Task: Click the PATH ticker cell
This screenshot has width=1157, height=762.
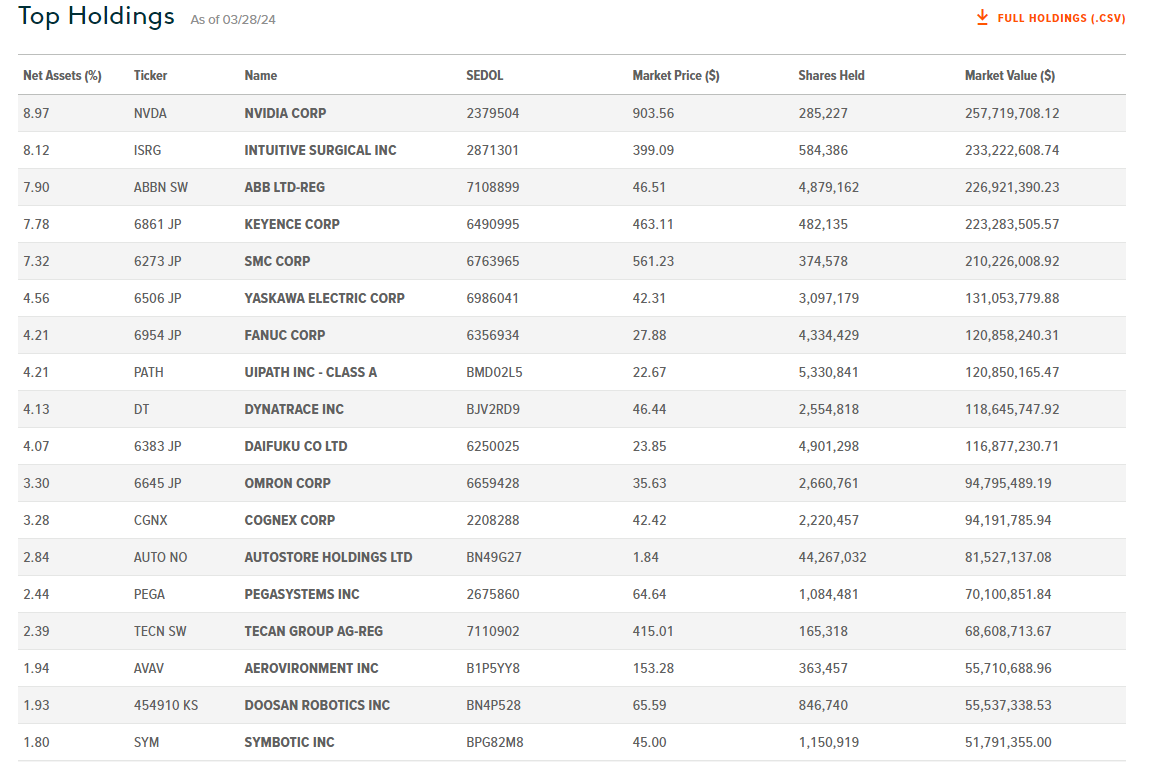Action: [x=148, y=372]
